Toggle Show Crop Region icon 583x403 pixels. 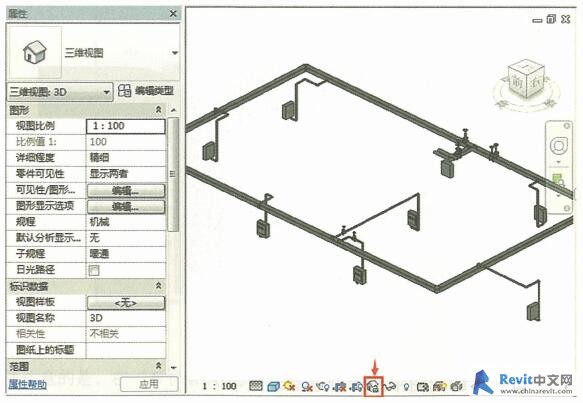pyautogui.click(x=356, y=387)
